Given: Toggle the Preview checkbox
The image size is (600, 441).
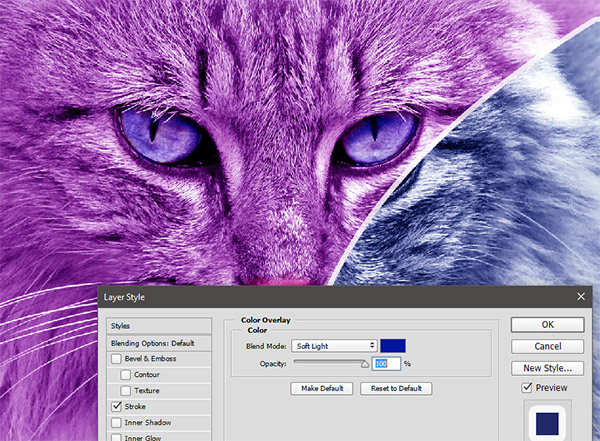Looking at the screenshot, I should (x=527, y=388).
